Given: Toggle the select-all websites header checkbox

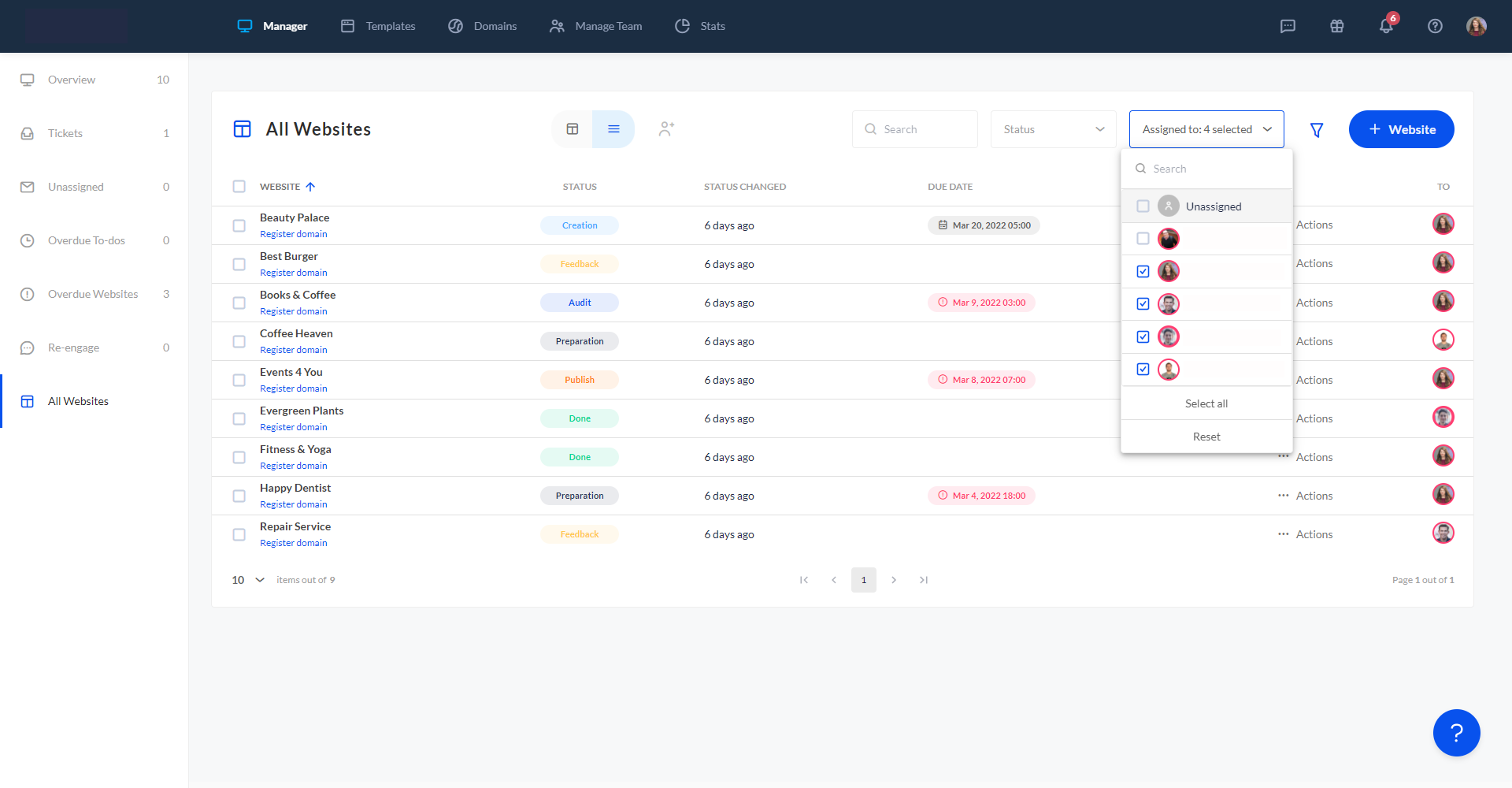Looking at the screenshot, I should 239,187.
